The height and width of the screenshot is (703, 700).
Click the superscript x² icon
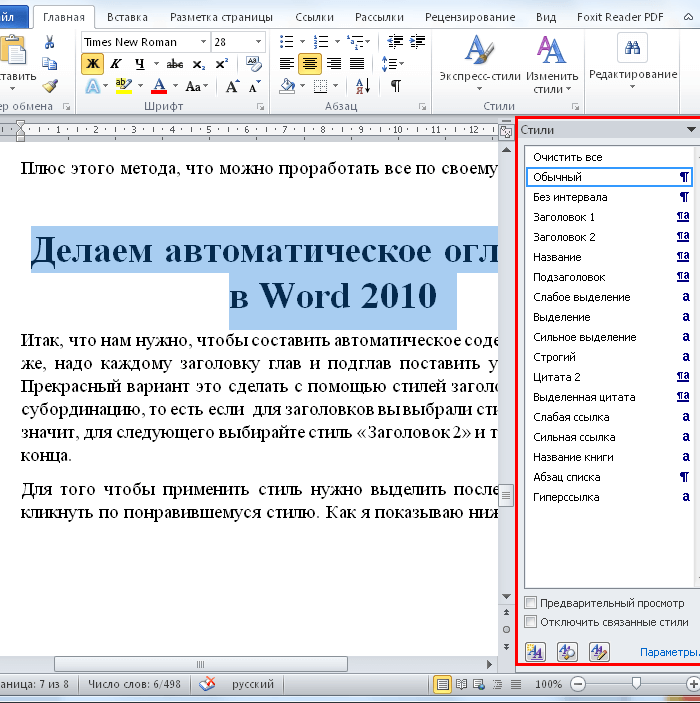coord(222,64)
